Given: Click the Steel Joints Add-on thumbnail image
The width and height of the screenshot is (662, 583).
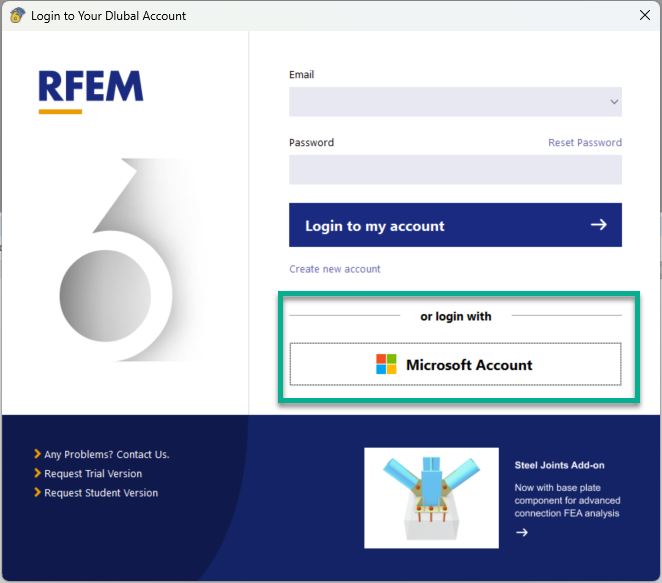Looking at the screenshot, I should pos(431,498).
